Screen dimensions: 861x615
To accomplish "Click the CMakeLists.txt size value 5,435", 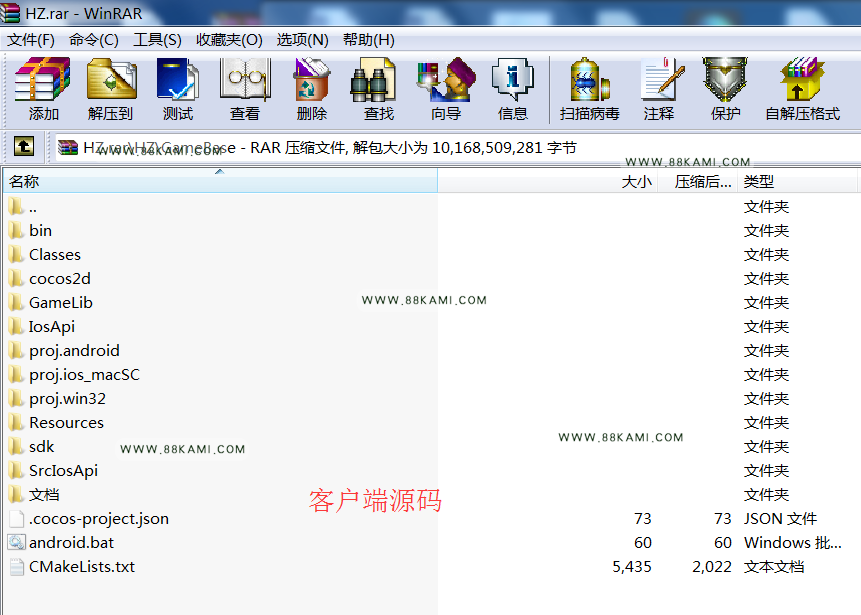I will 632,567.
